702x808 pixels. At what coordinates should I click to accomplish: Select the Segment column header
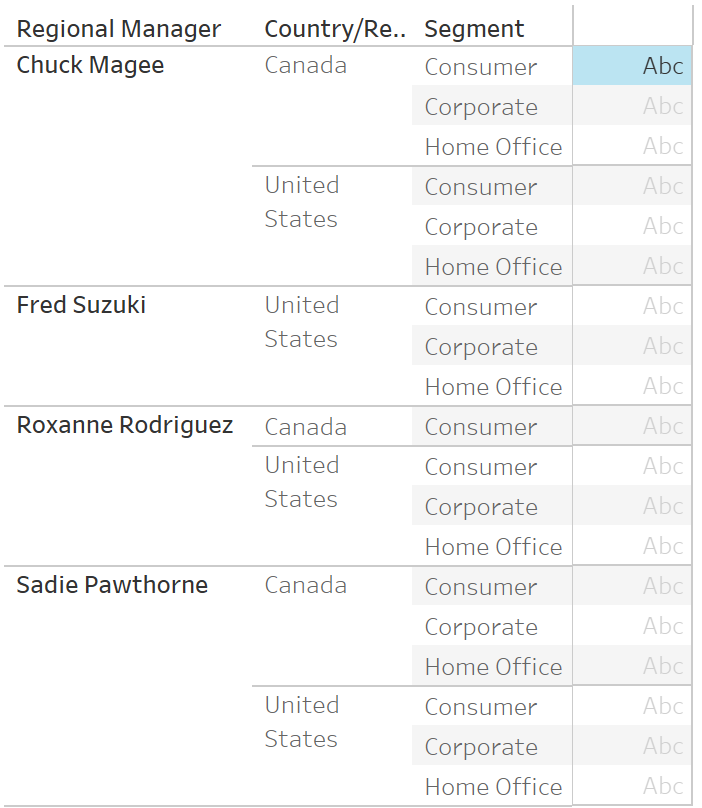pyautogui.click(x=474, y=29)
